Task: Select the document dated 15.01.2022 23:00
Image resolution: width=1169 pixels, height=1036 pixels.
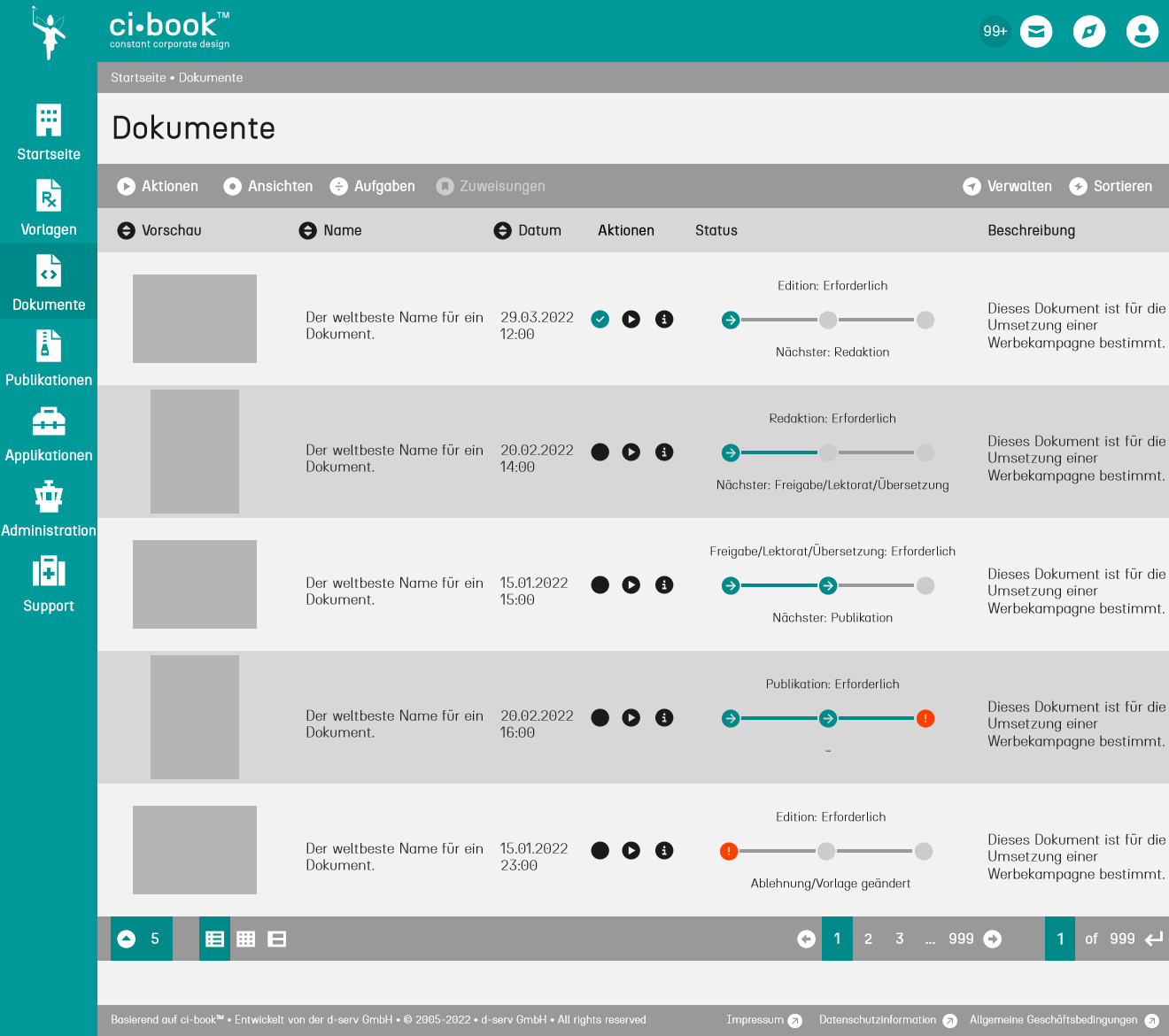Action: (600, 850)
